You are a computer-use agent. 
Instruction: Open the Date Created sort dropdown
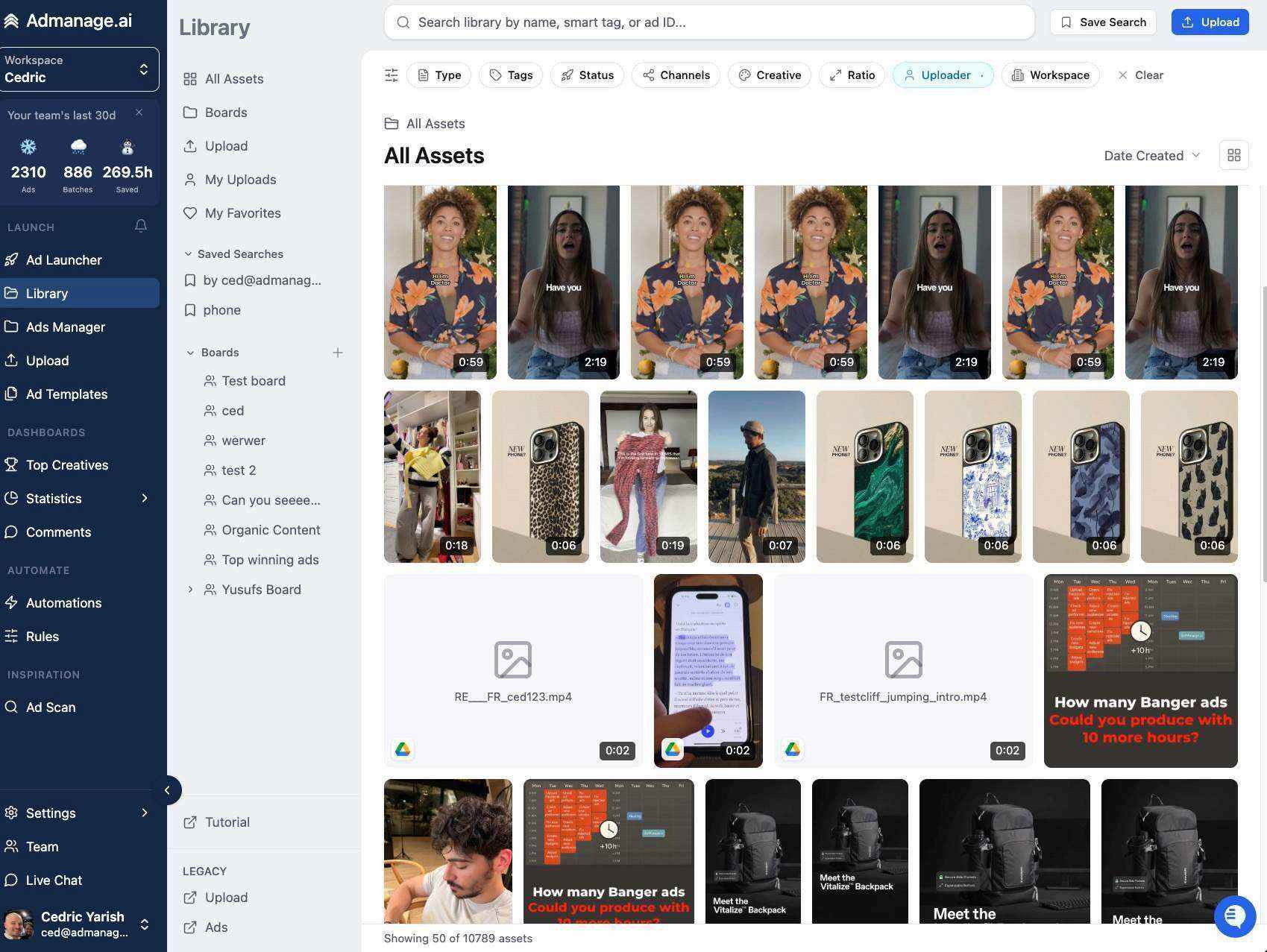[x=1151, y=155]
